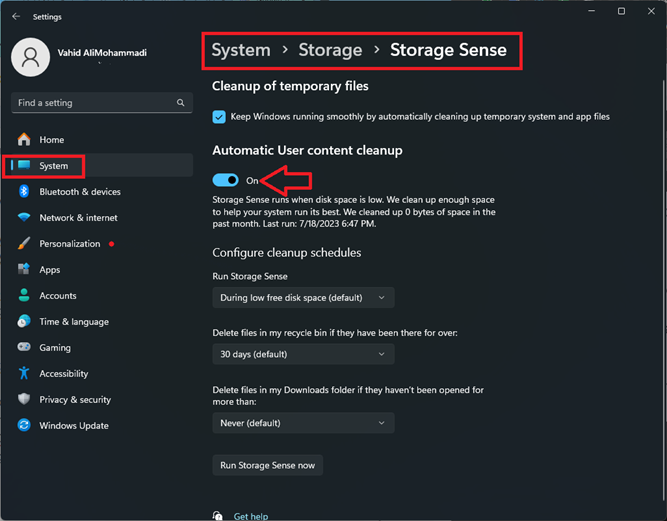
Task: Click the Accounts person icon
Action: 24,295
